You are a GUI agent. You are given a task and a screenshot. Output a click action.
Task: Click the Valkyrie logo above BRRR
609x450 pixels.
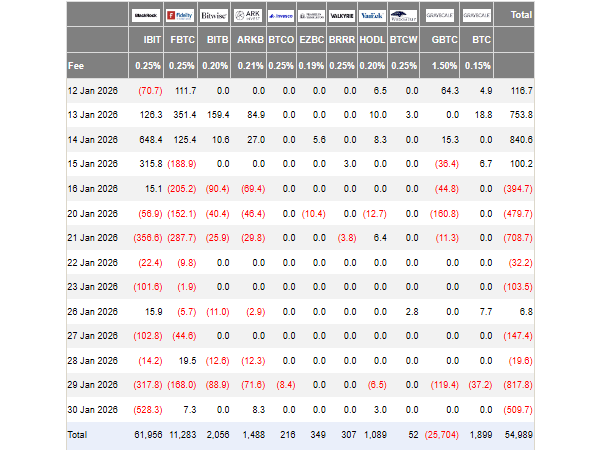(342, 16)
